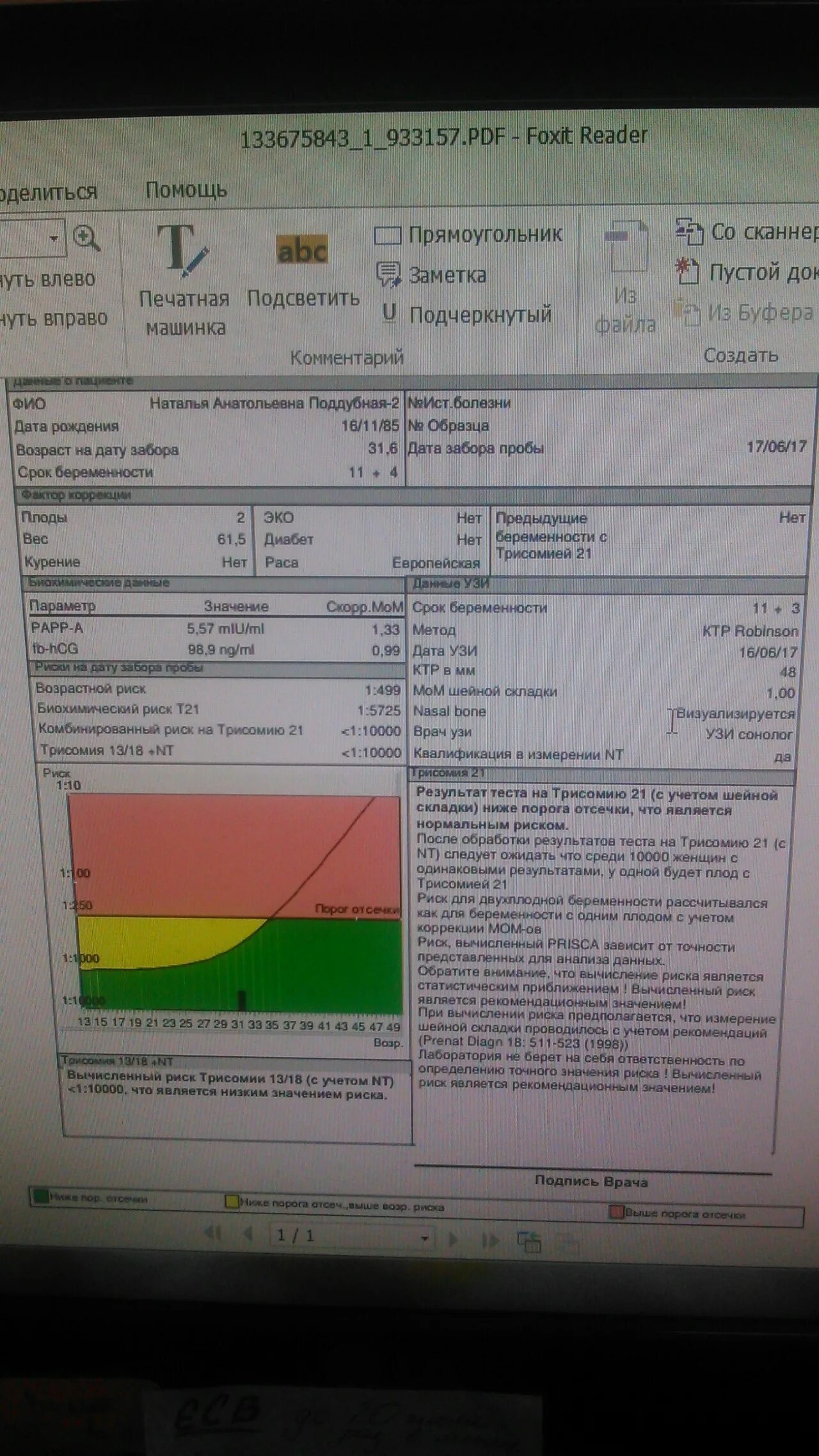Click the fb-hCG parameter row
The image size is (819, 1456).
(x=216, y=649)
